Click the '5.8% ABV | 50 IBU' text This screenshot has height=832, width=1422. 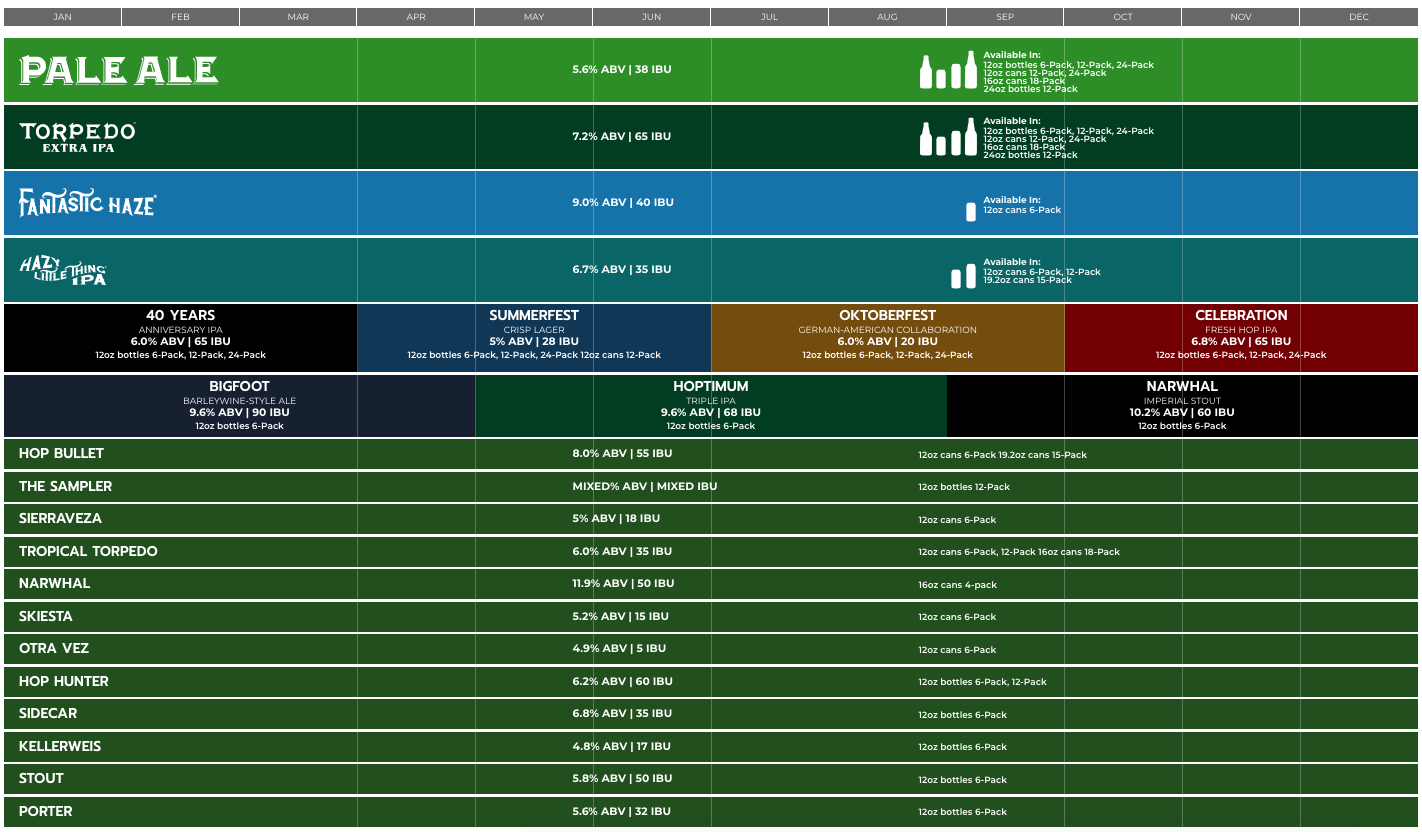point(622,778)
